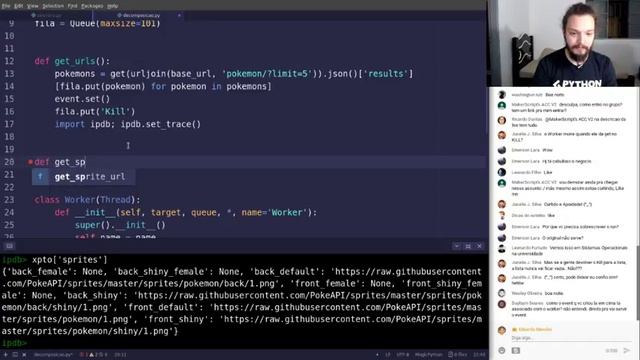Click the webcam video thumbnail
The image size is (640, 360).
(564, 43)
